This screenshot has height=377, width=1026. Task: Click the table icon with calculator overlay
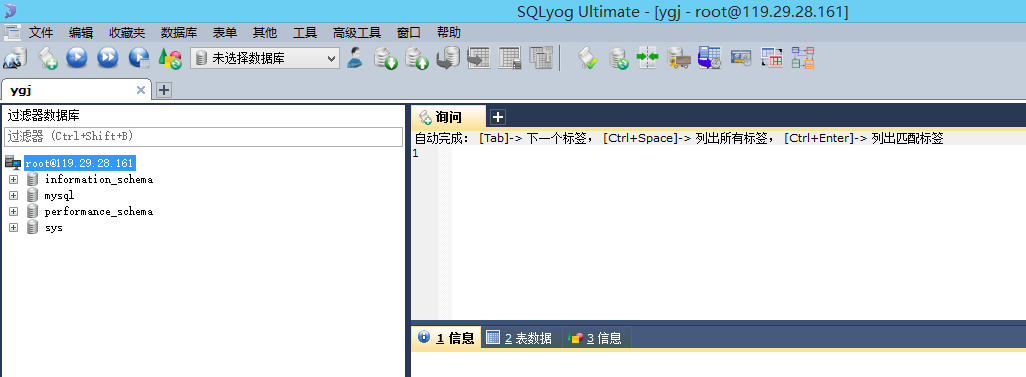coord(510,58)
